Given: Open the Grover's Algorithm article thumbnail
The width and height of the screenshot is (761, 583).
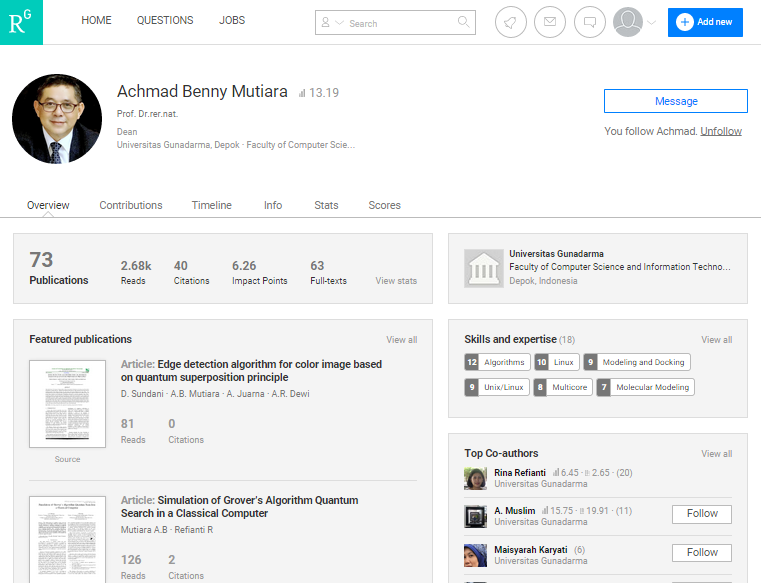Looking at the screenshot, I should (67, 539).
